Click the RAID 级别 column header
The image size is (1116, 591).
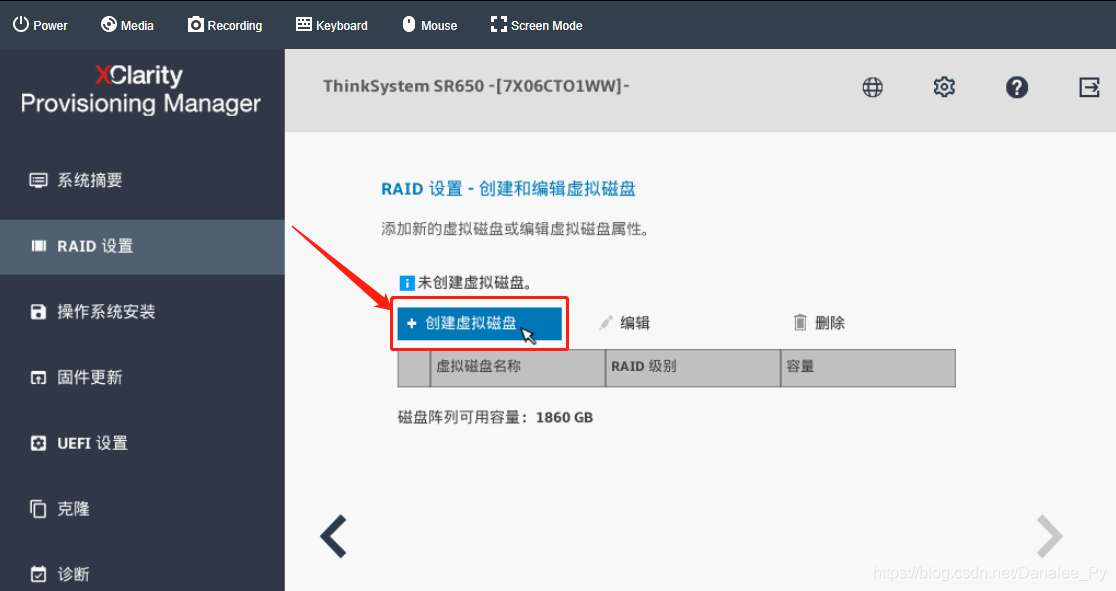click(x=693, y=367)
